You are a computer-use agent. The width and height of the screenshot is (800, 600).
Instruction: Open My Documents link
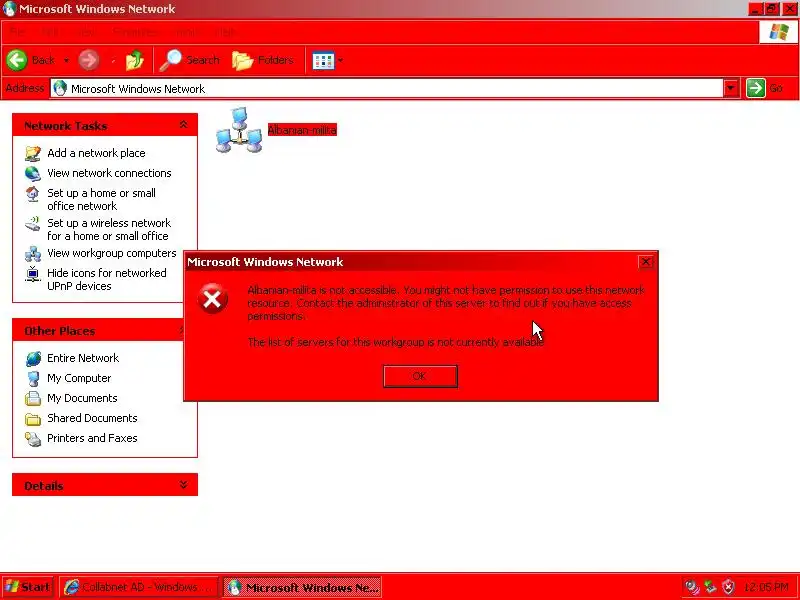[x=82, y=398]
